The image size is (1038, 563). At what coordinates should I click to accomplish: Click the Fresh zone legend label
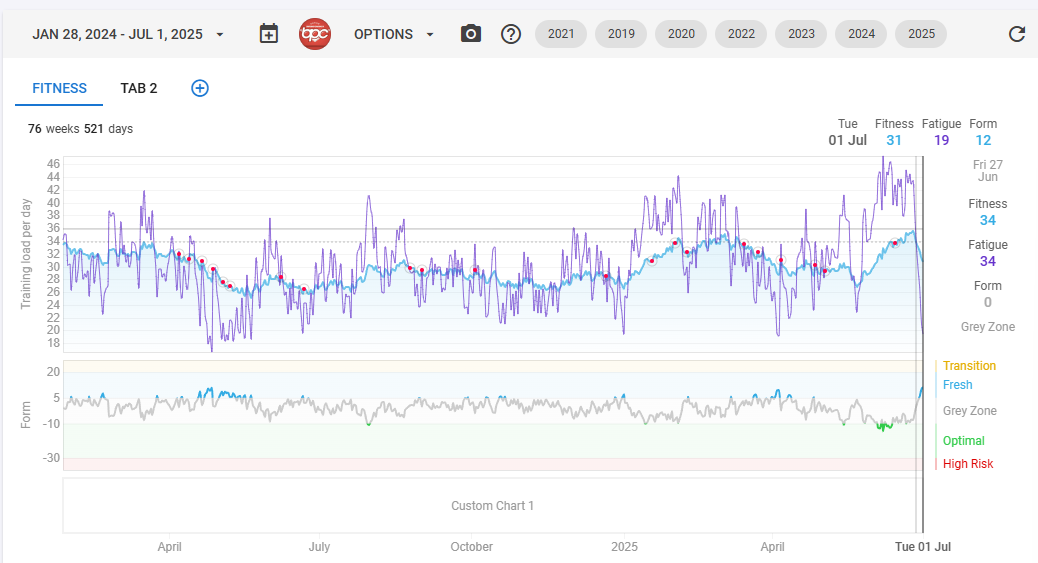point(957,385)
